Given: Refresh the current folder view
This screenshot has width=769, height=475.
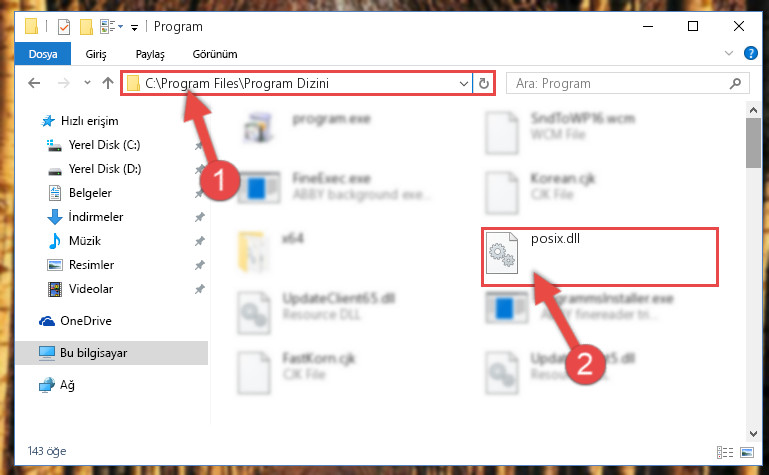Looking at the screenshot, I should pos(484,83).
